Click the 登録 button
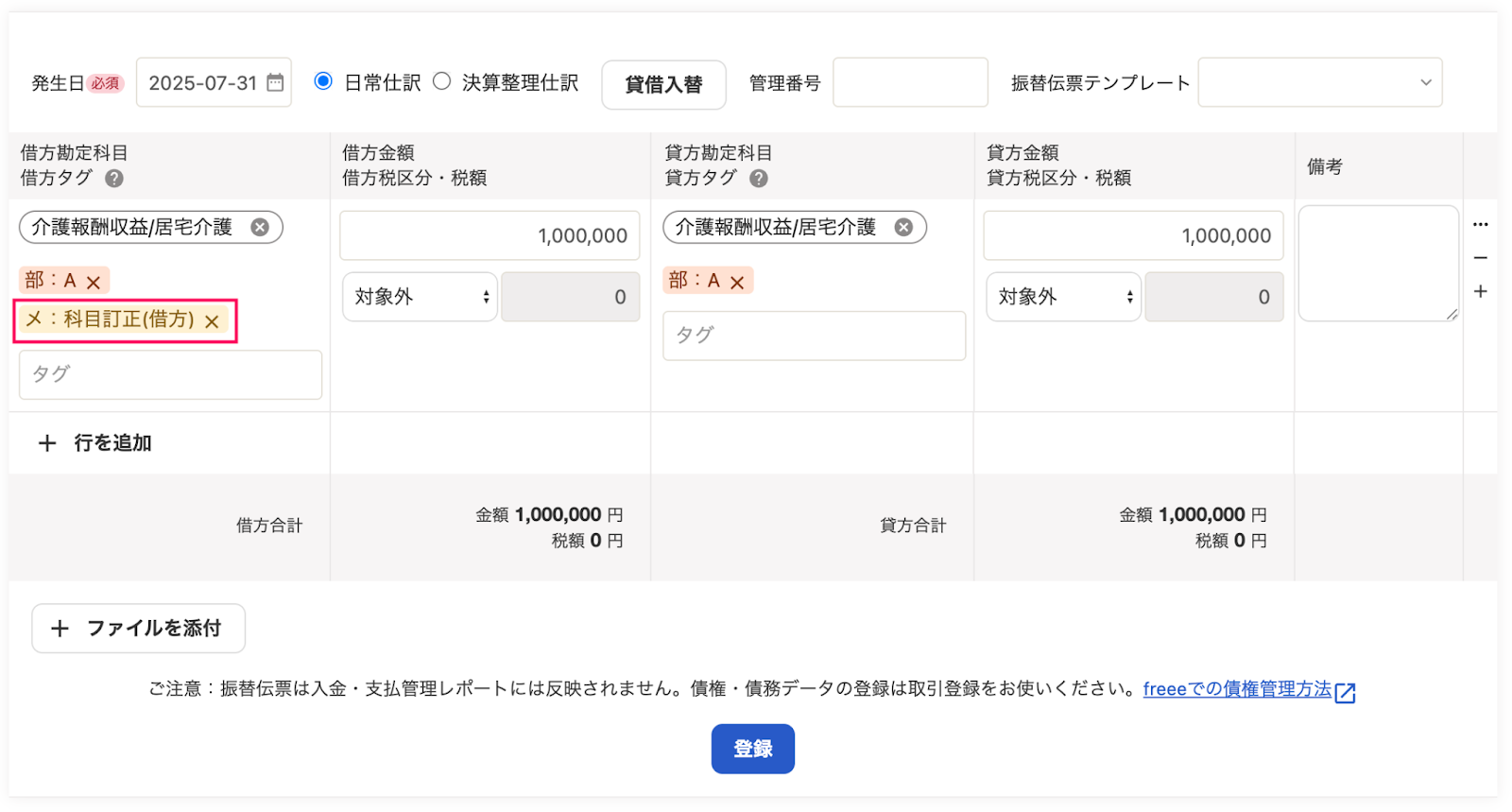1512x812 pixels. click(752, 749)
